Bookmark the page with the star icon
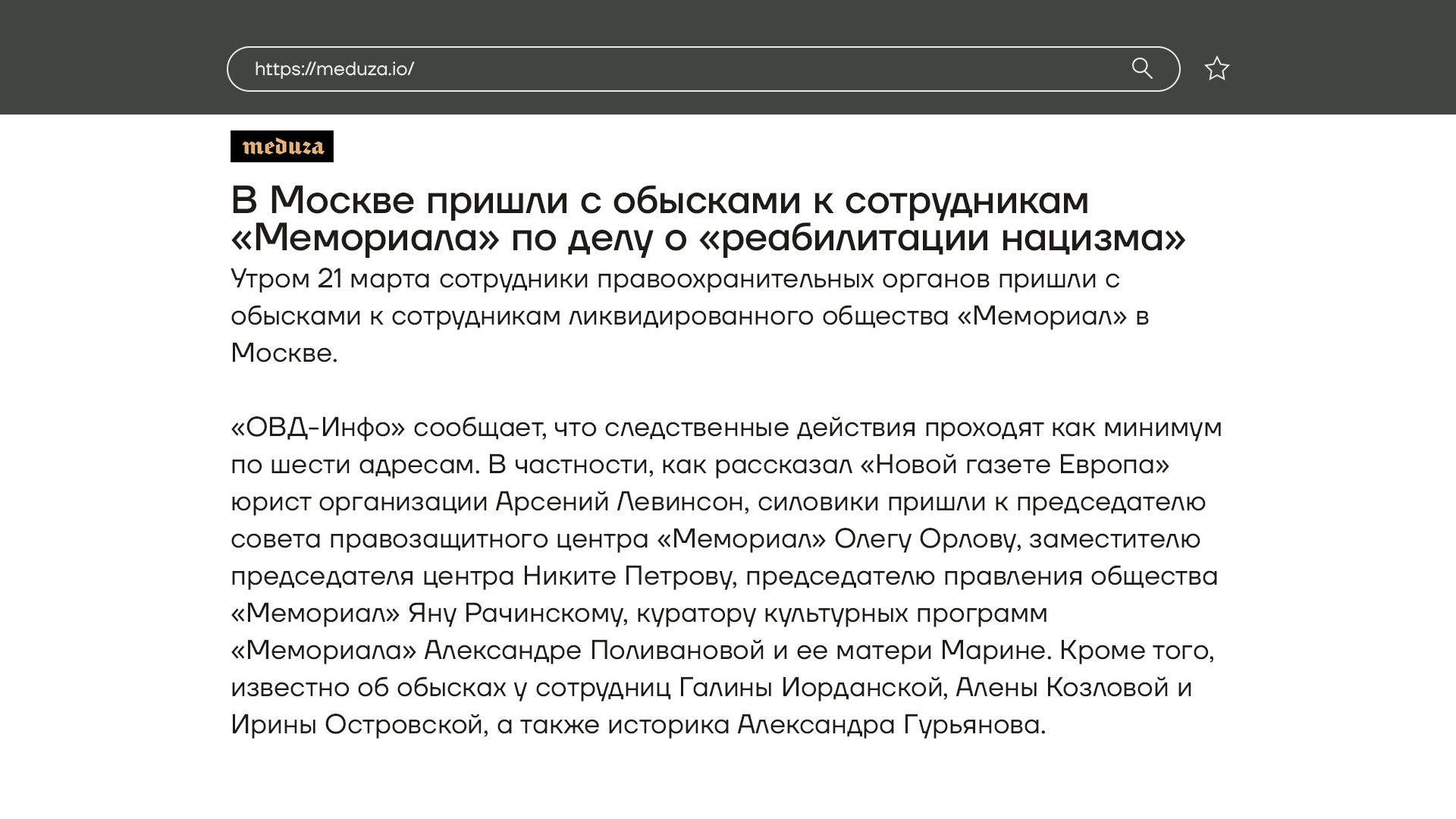Image resolution: width=1456 pixels, height=819 pixels. (1216, 69)
